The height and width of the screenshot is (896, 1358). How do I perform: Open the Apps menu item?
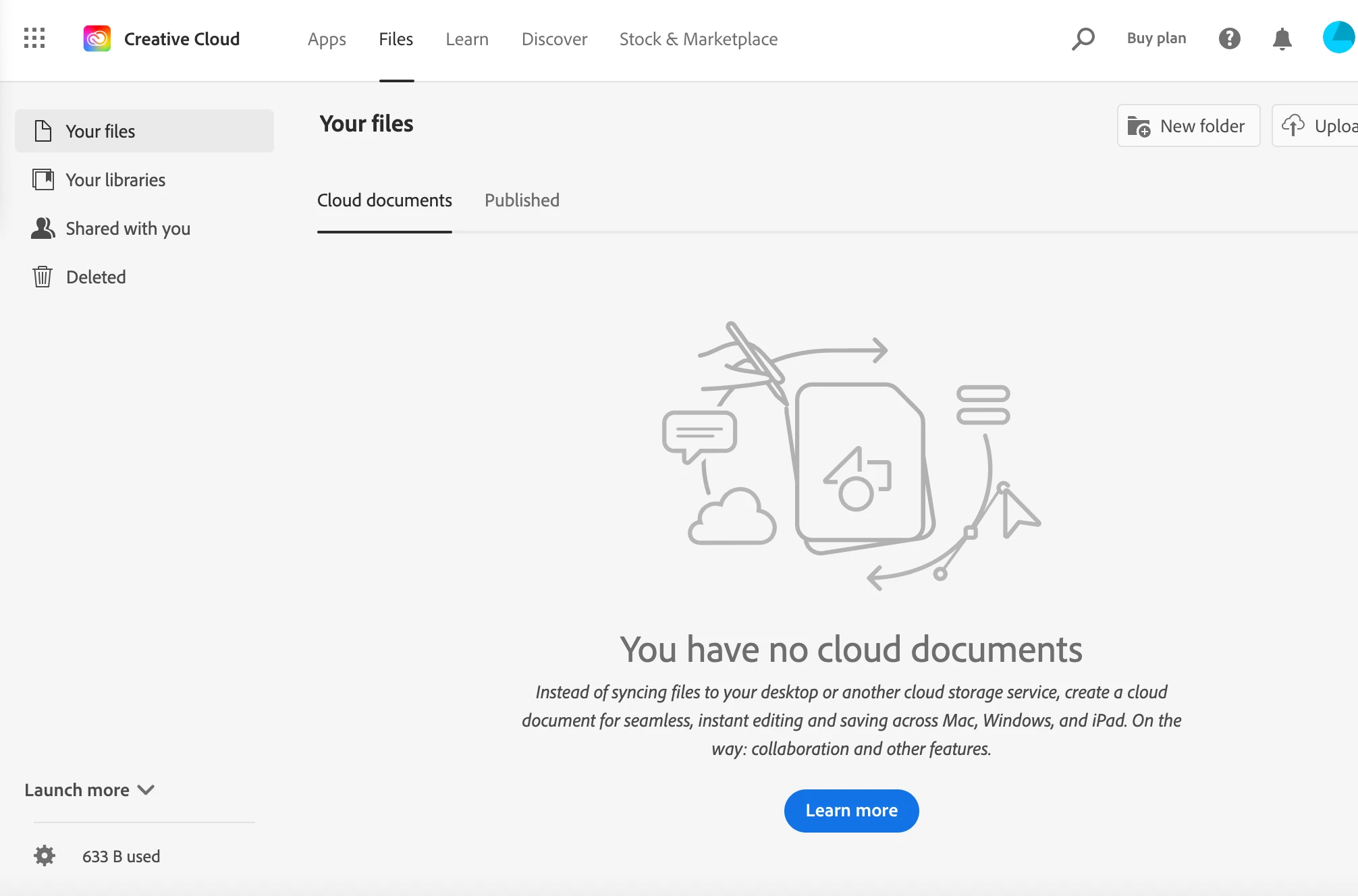(327, 39)
